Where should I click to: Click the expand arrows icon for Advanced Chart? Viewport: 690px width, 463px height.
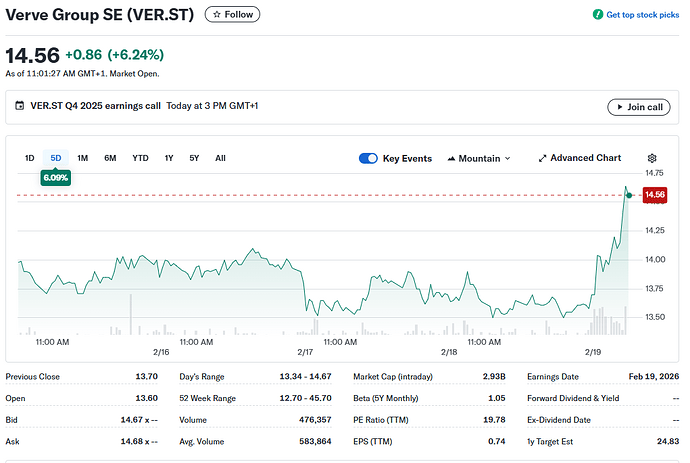[542, 158]
